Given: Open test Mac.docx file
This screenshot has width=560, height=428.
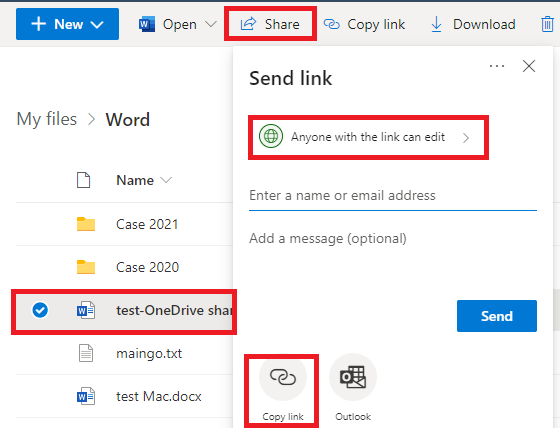Looking at the screenshot, I should pyautogui.click(x=159, y=397).
